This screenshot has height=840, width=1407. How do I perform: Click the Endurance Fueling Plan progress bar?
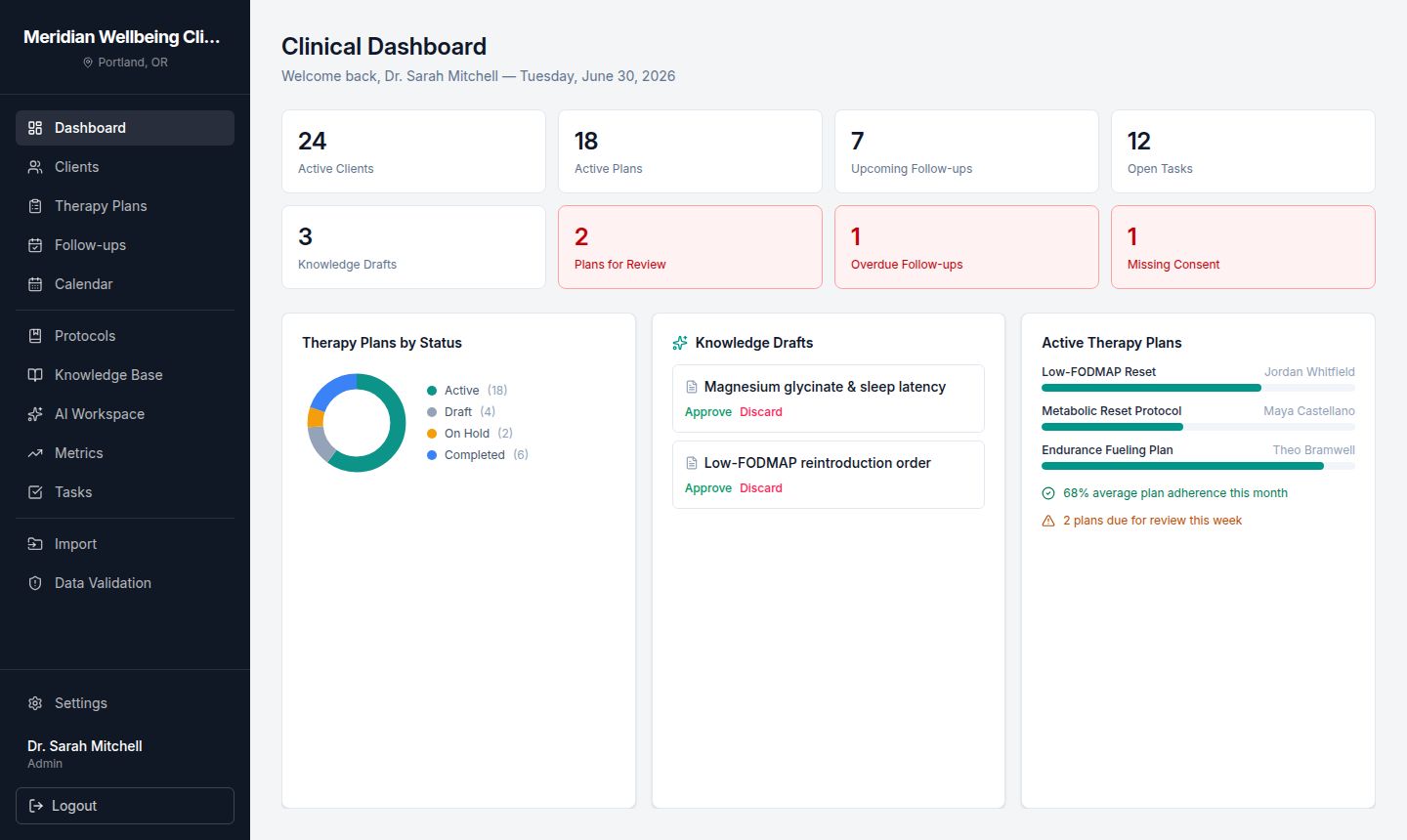coord(1198,466)
